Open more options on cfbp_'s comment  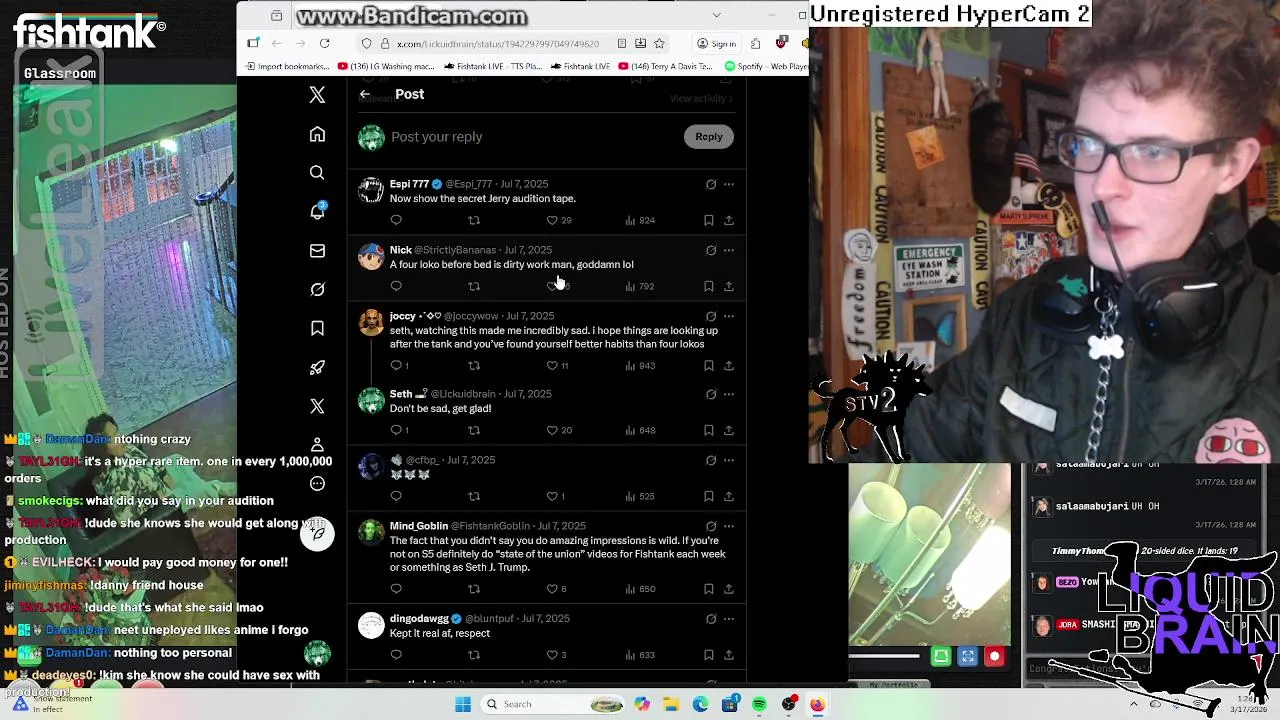pos(729,460)
